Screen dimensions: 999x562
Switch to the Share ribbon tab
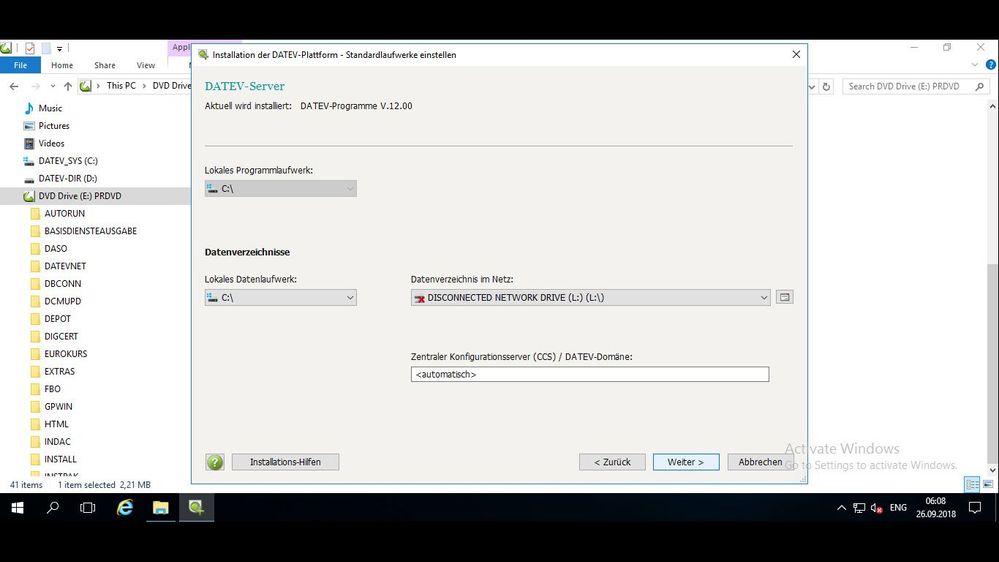point(104,65)
